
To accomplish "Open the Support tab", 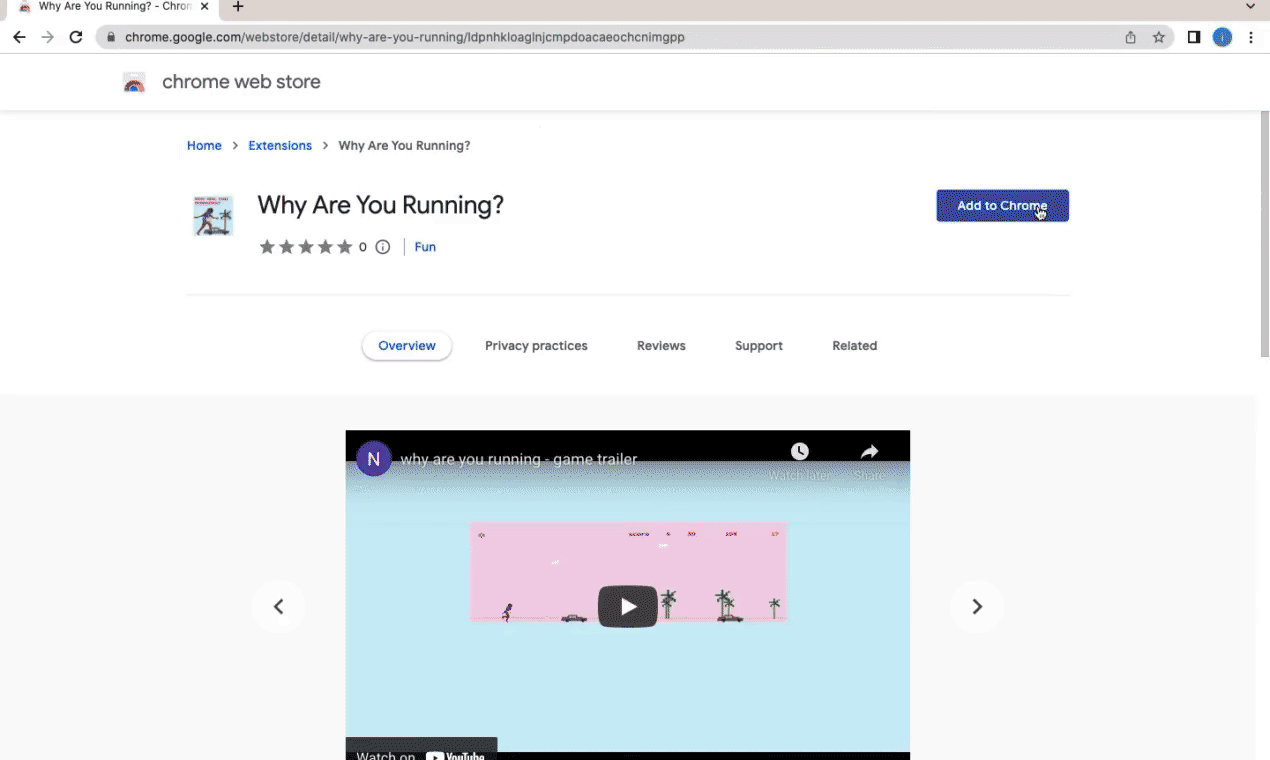I will (759, 346).
